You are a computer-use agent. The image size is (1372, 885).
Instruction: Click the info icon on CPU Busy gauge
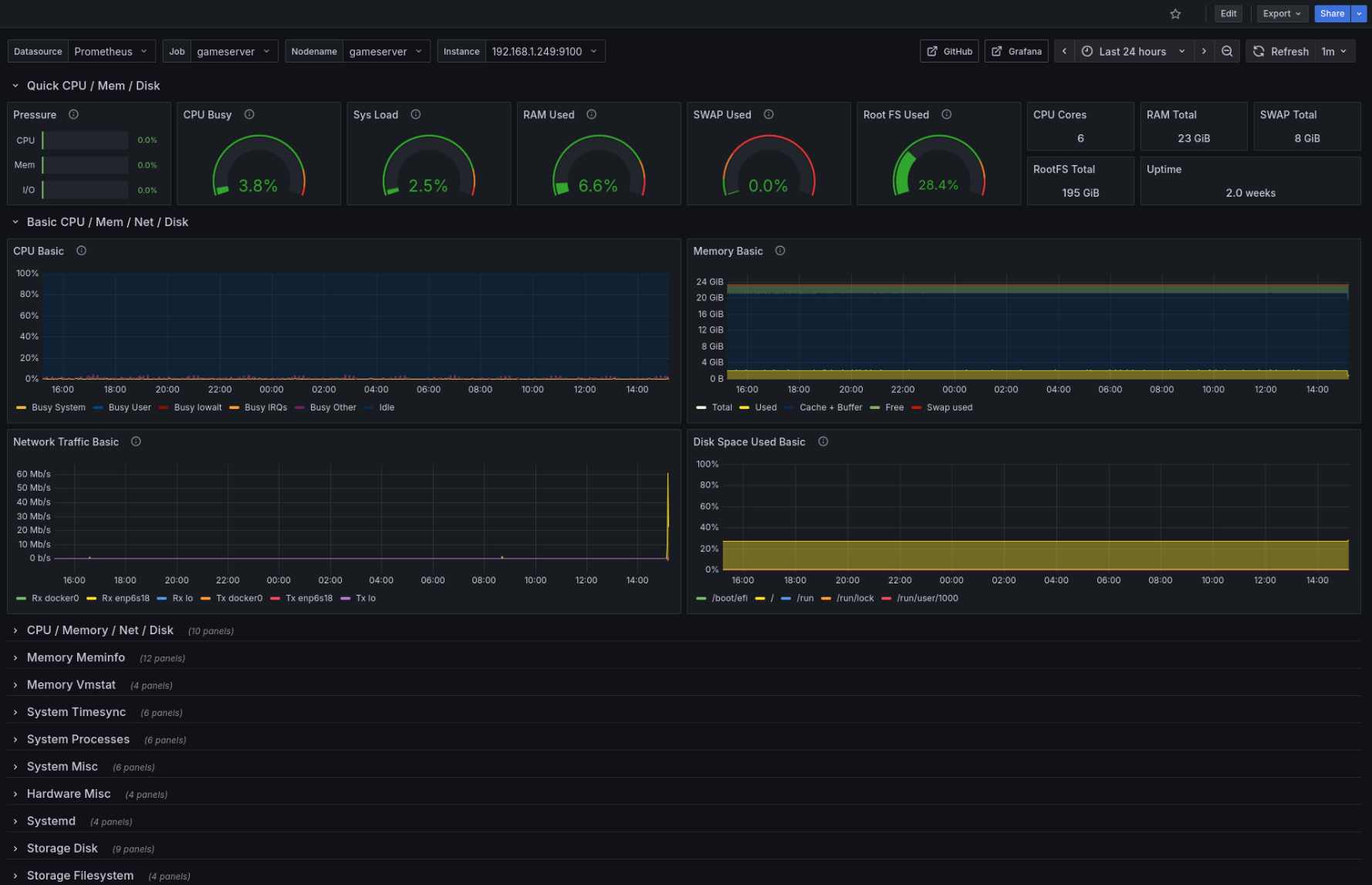click(x=249, y=113)
